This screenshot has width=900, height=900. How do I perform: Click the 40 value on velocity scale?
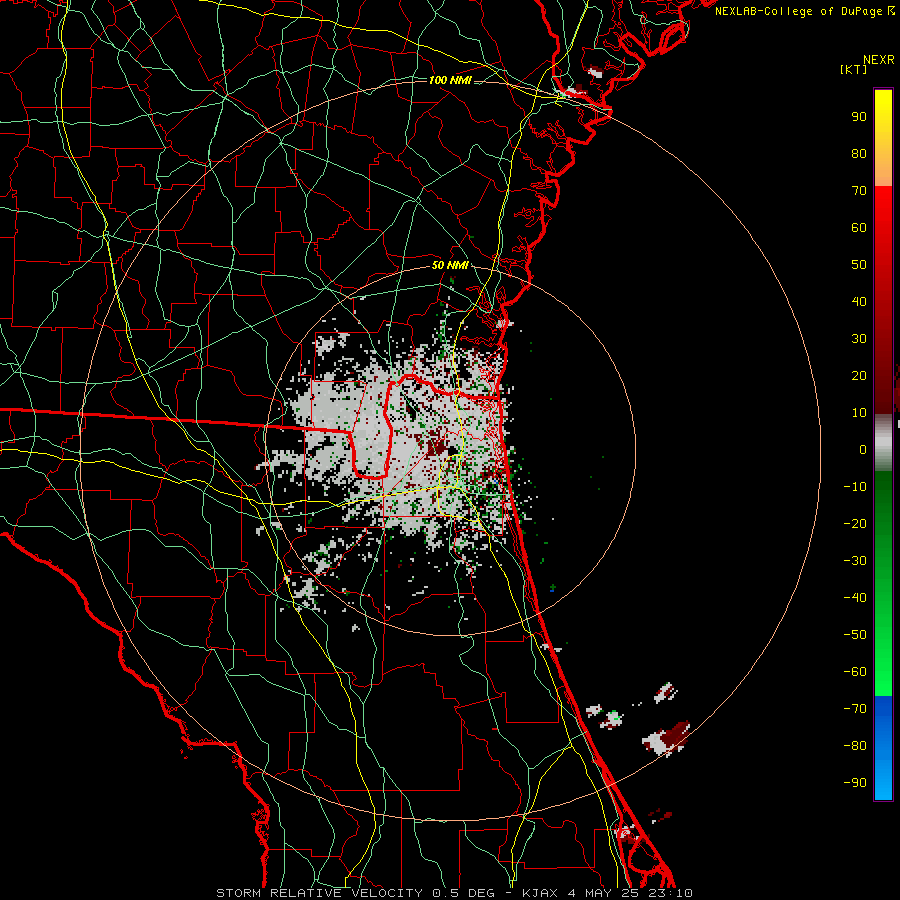(x=859, y=302)
